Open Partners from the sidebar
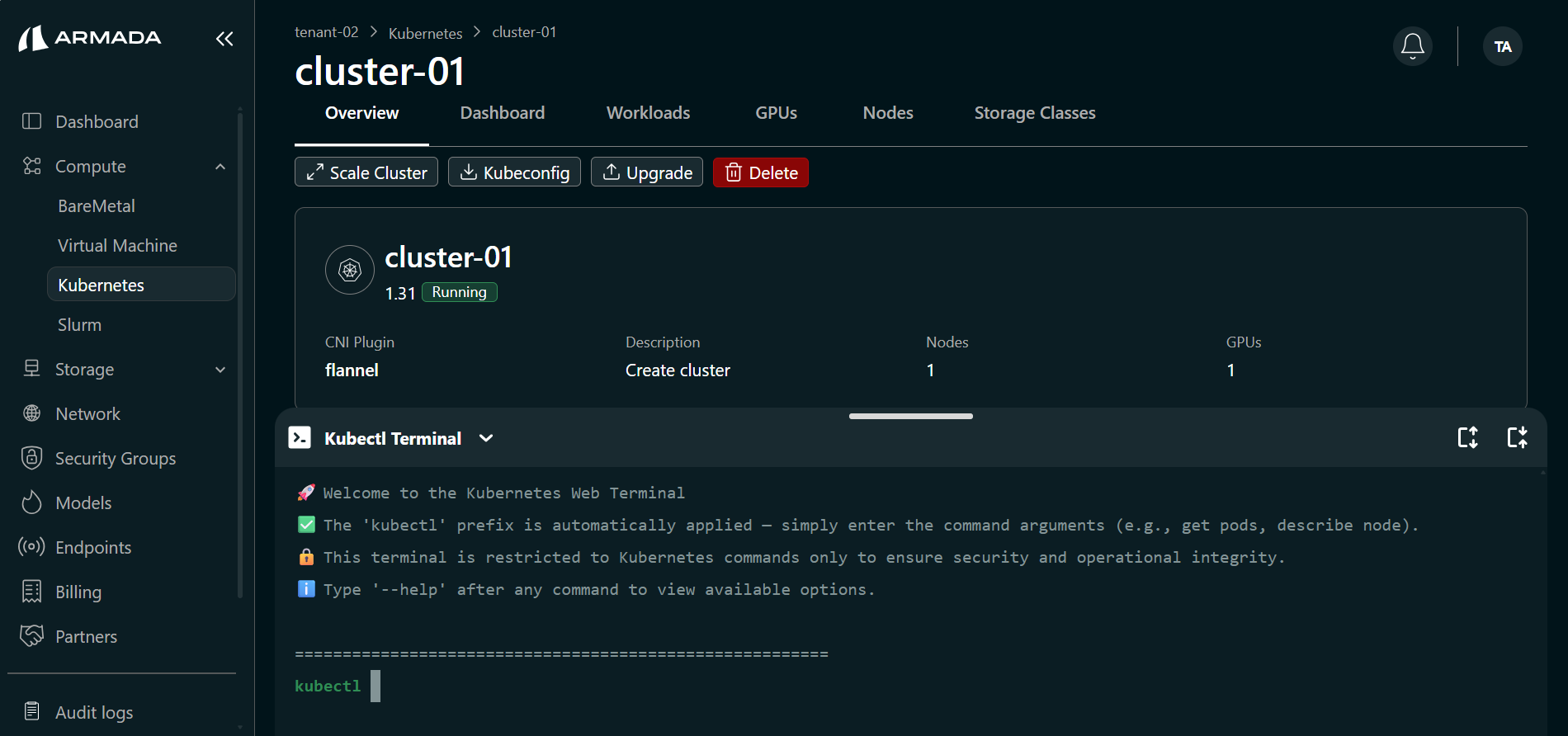Screen dimensions: 1568x736 (x=86, y=637)
